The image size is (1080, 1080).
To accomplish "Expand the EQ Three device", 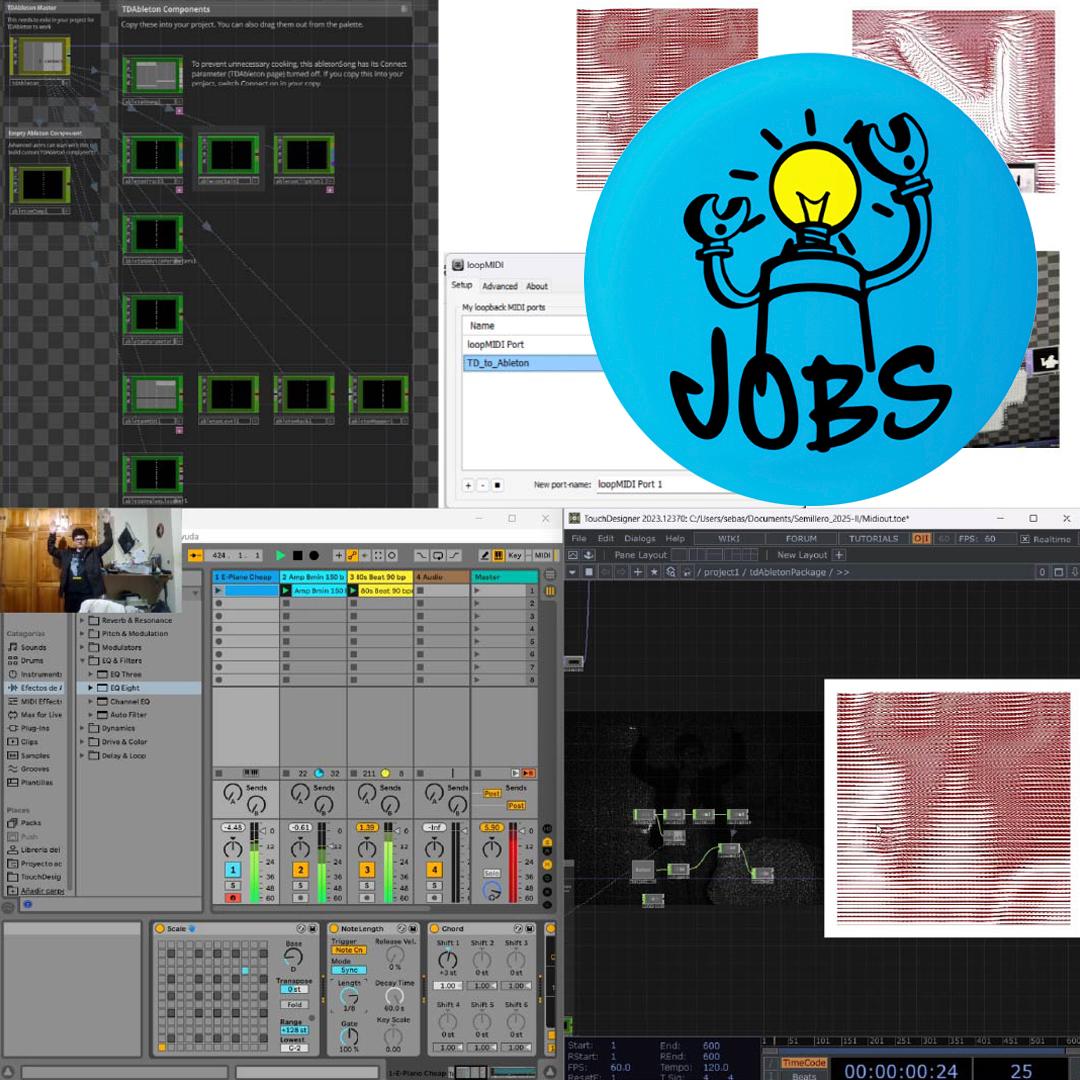I will tap(90, 674).
